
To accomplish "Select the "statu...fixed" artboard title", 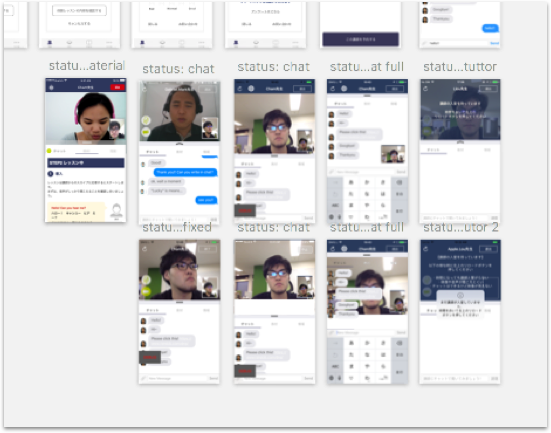I will (x=177, y=227).
